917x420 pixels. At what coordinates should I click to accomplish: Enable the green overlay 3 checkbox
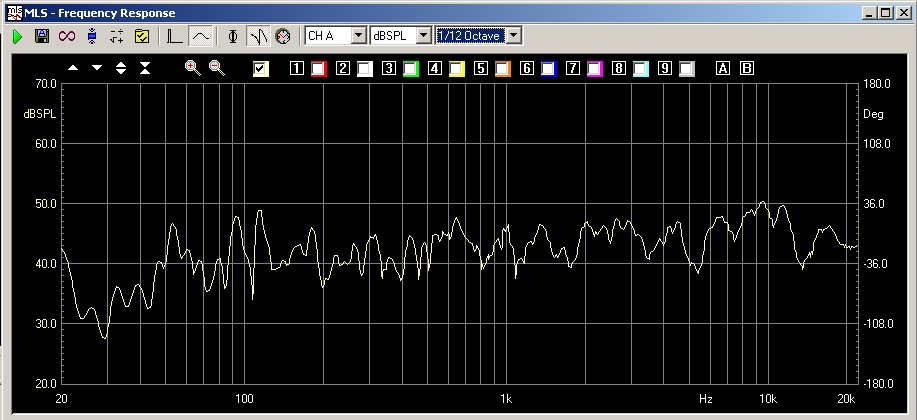(410, 69)
